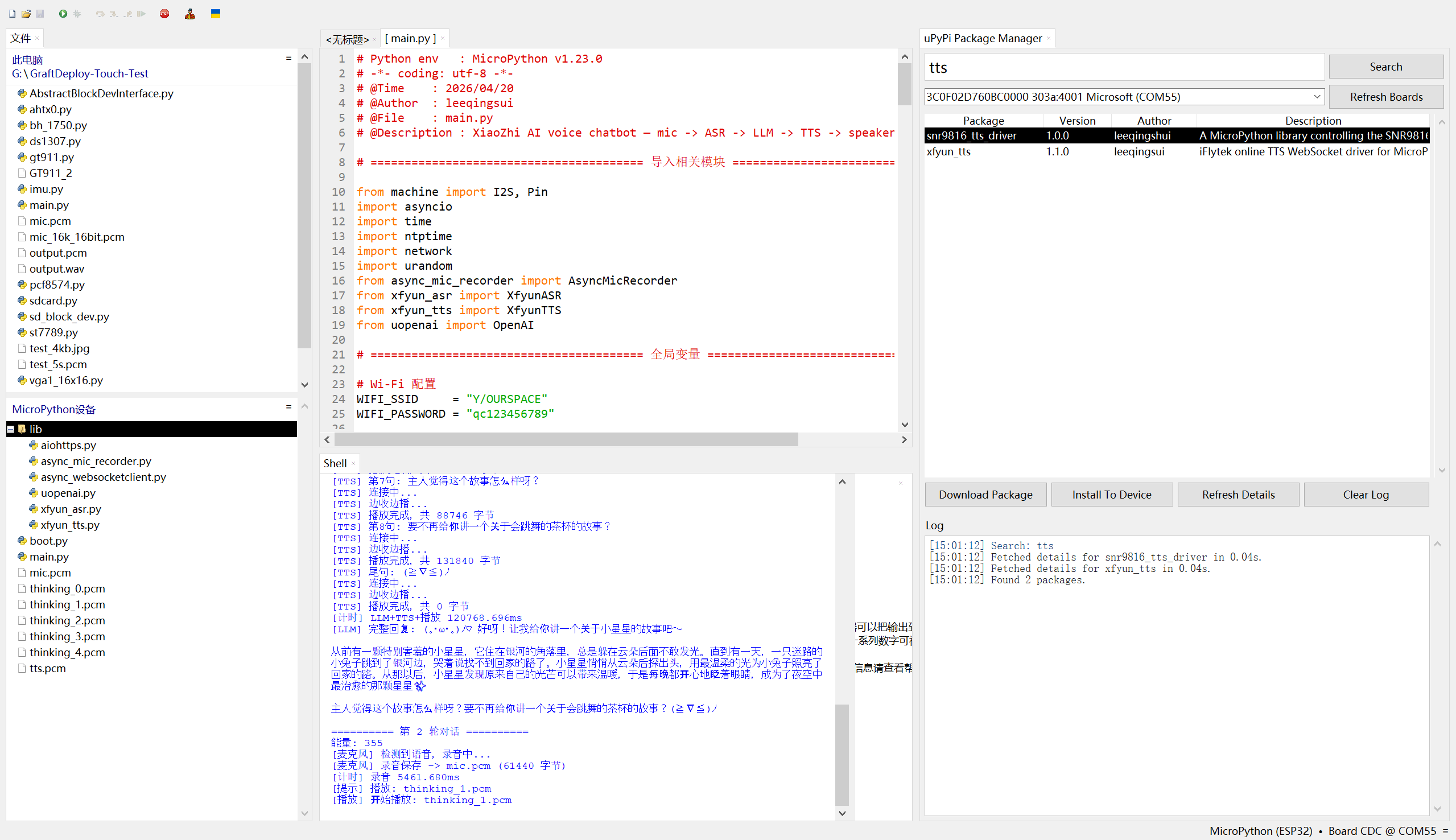The height and width of the screenshot is (840, 1456).
Task: Switch to the <无标题> editor tab
Action: (x=347, y=39)
